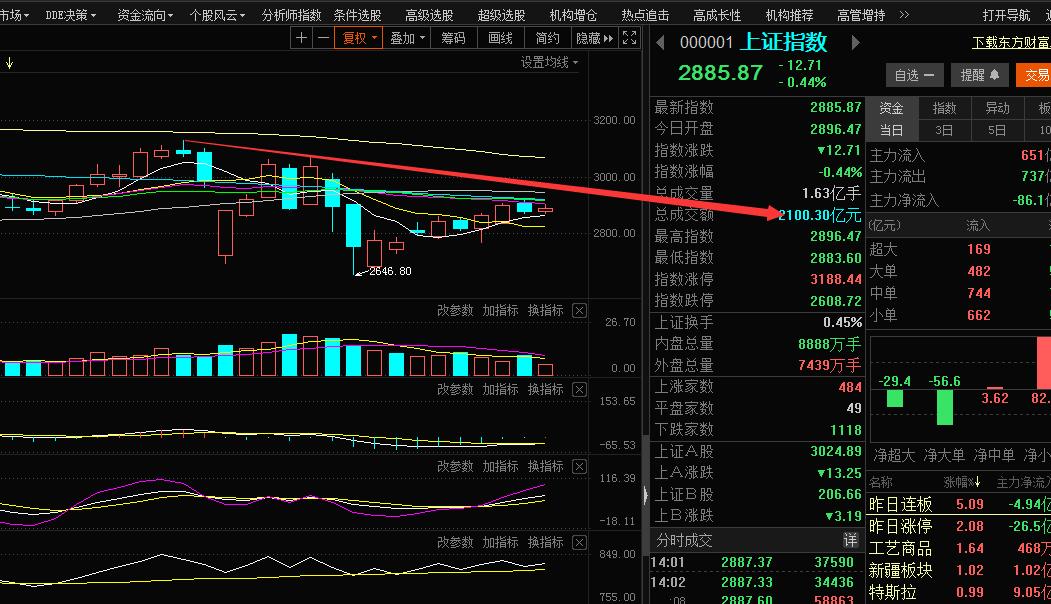Show more menu items with chevron
Screen dimensions: 1051x604
(x=904, y=14)
